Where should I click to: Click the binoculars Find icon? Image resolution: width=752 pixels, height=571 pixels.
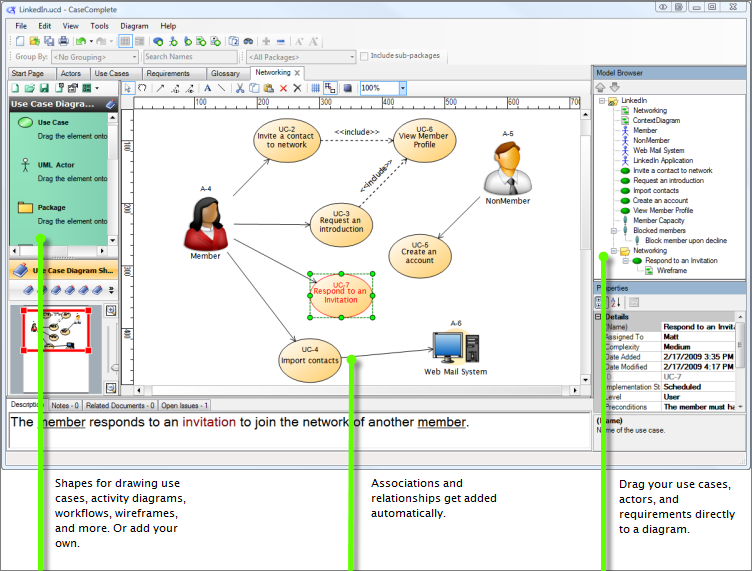(248, 42)
